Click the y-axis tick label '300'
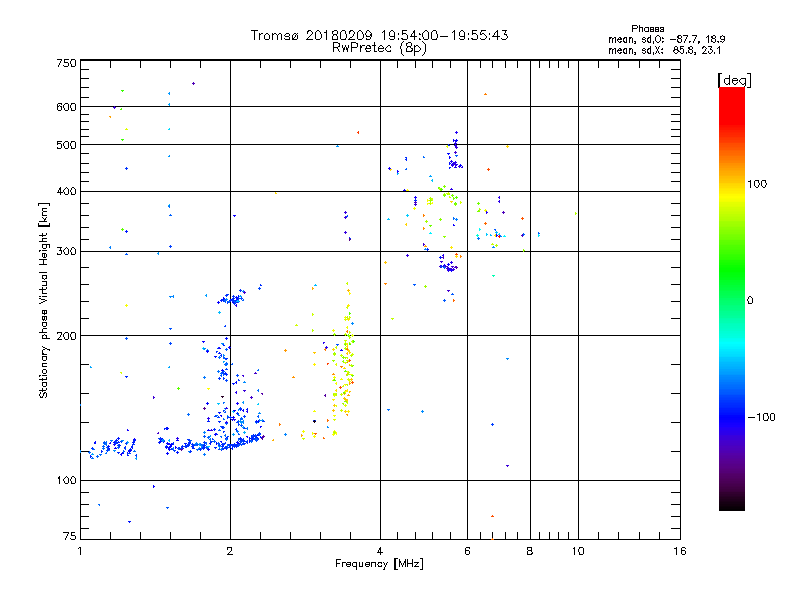 [66, 252]
